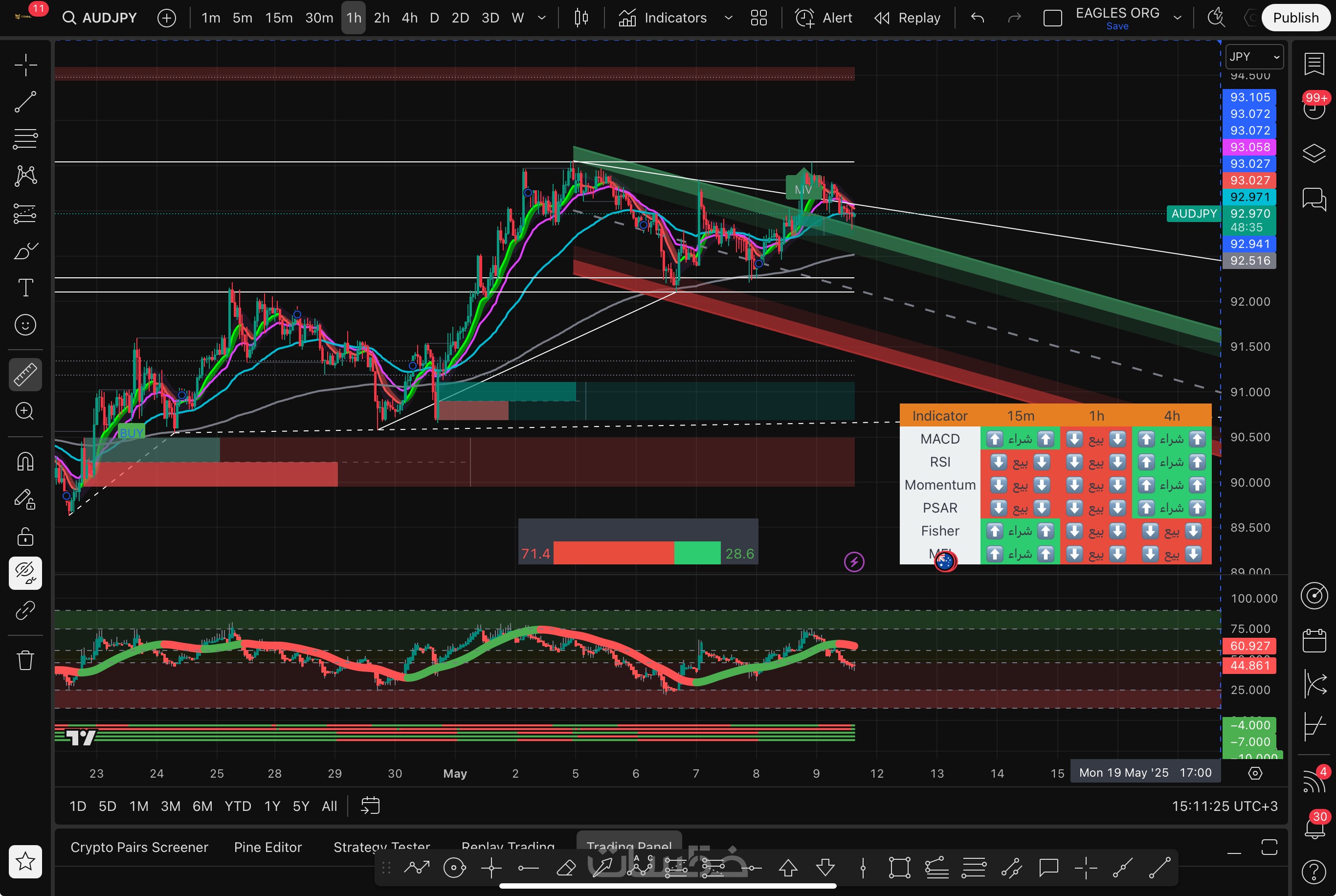Screen dimensions: 1336x896
Task: Undo the last chart action
Action: pyautogui.click(x=977, y=18)
